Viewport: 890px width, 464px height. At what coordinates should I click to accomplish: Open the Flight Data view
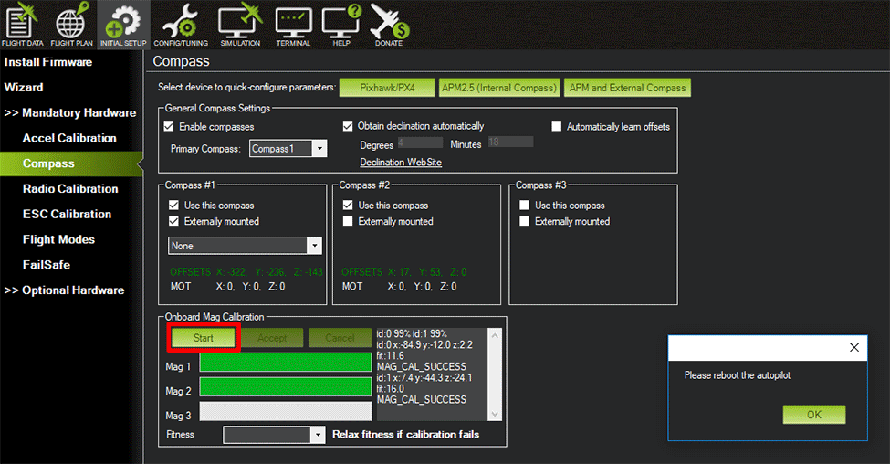(x=22, y=24)
